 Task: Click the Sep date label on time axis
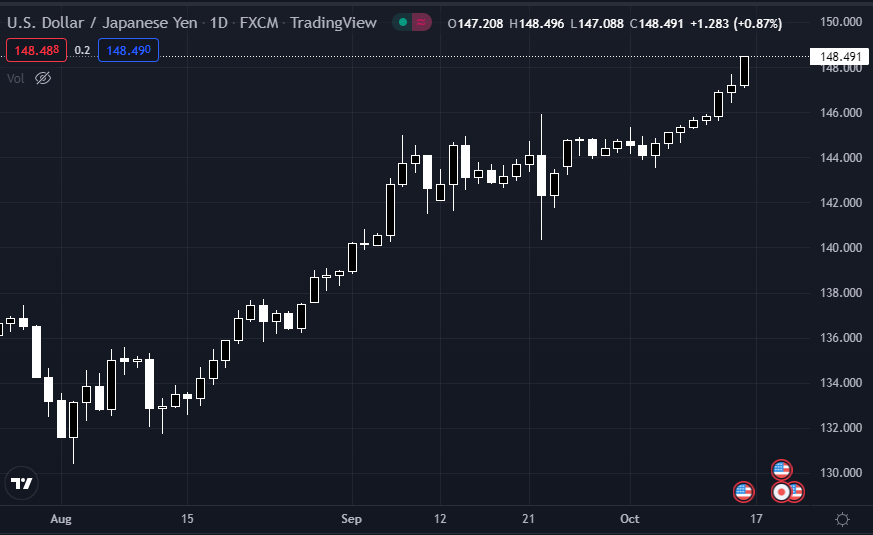coord(351,519)
